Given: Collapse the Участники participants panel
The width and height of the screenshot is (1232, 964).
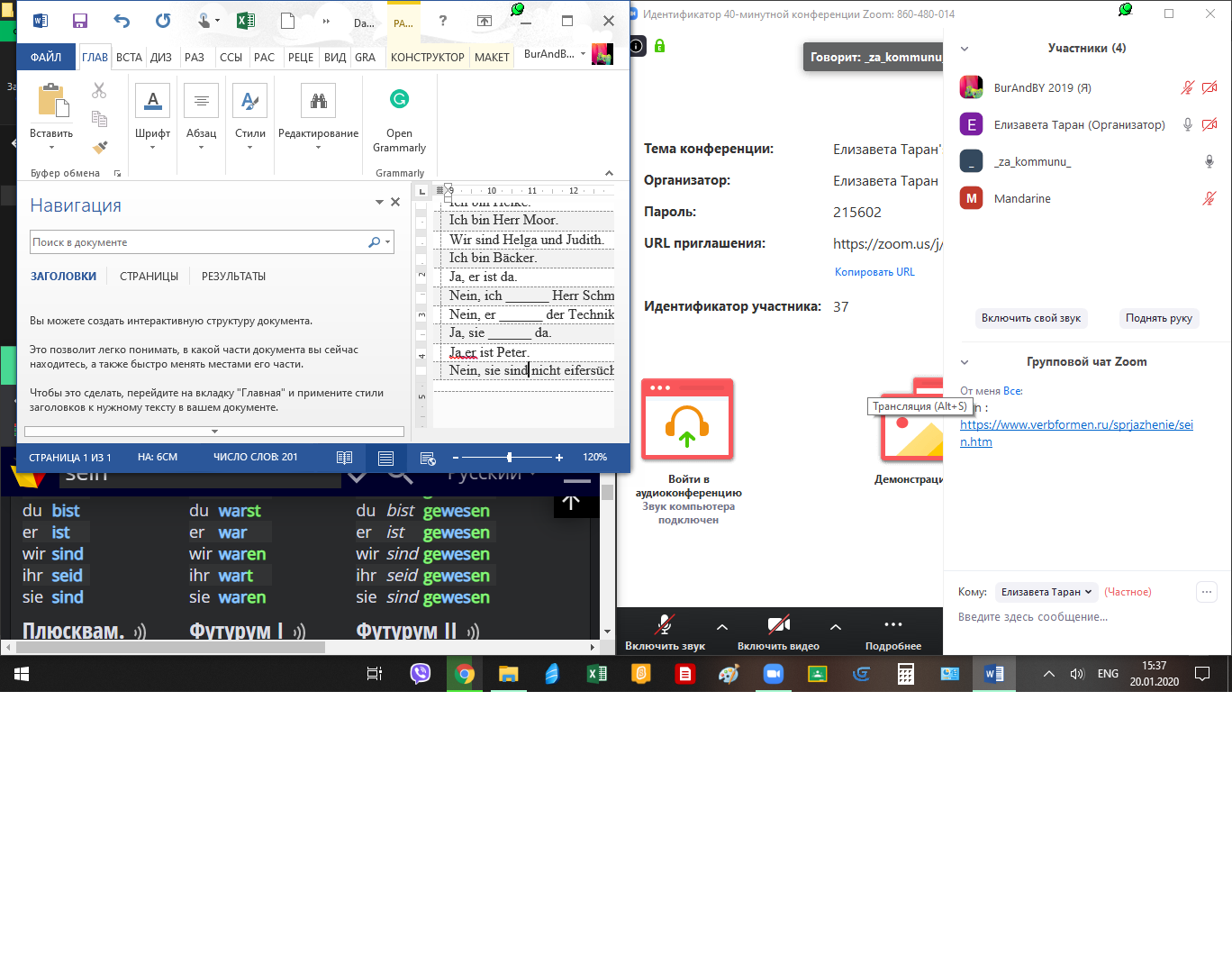Looking at the screenshot, I should coord(965,49).
